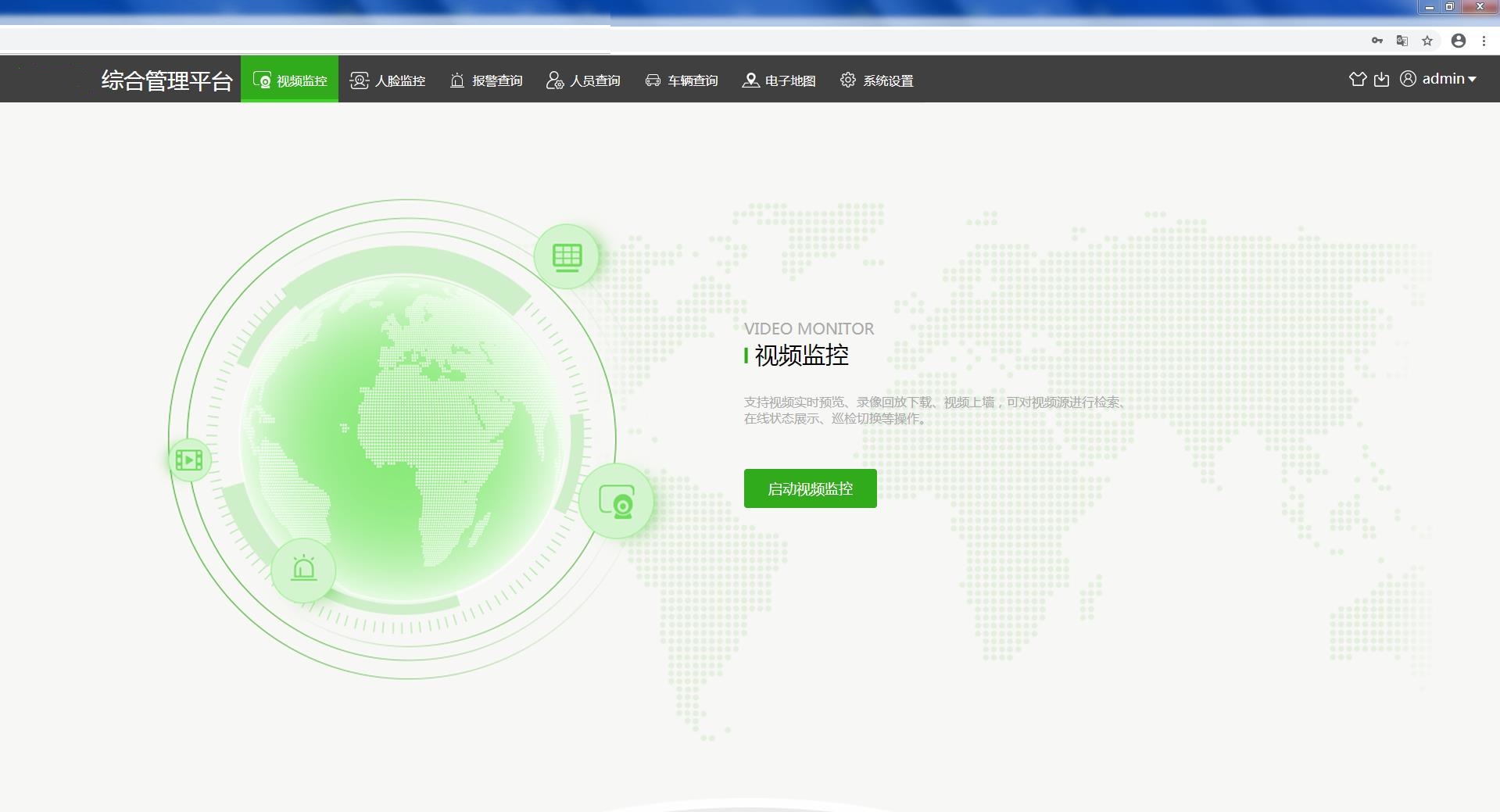Open the saved passwords key icon

(x=1377, y=41)
